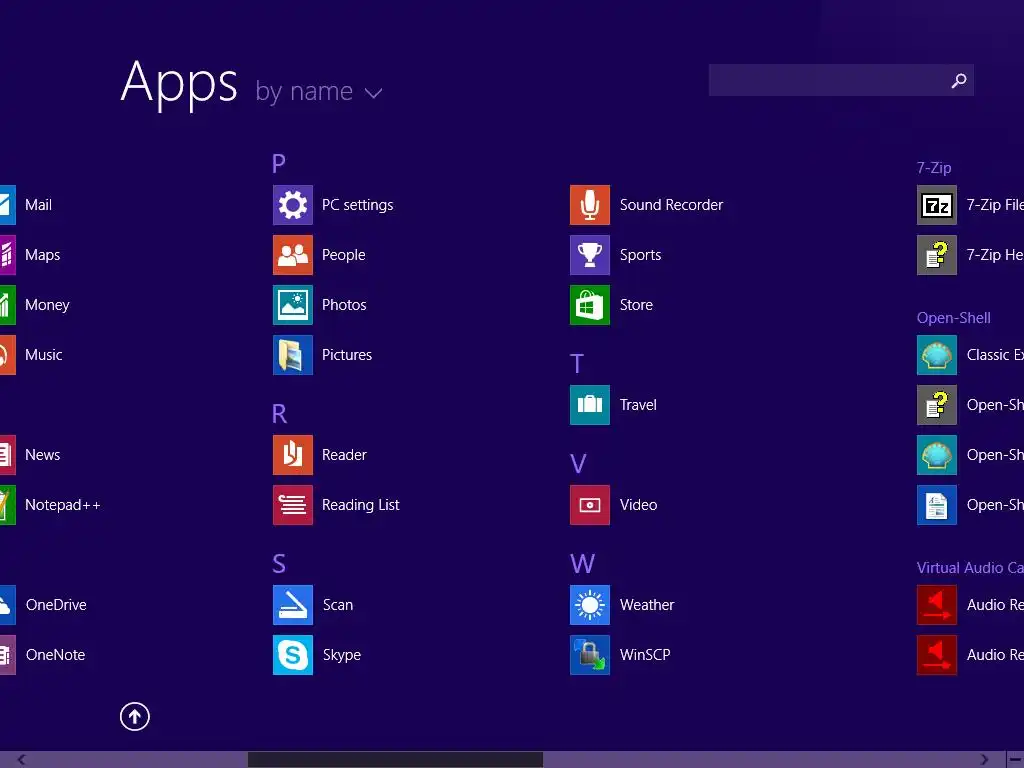Launch the Store icon
The image size is (1024, 768).
point(590,305)
